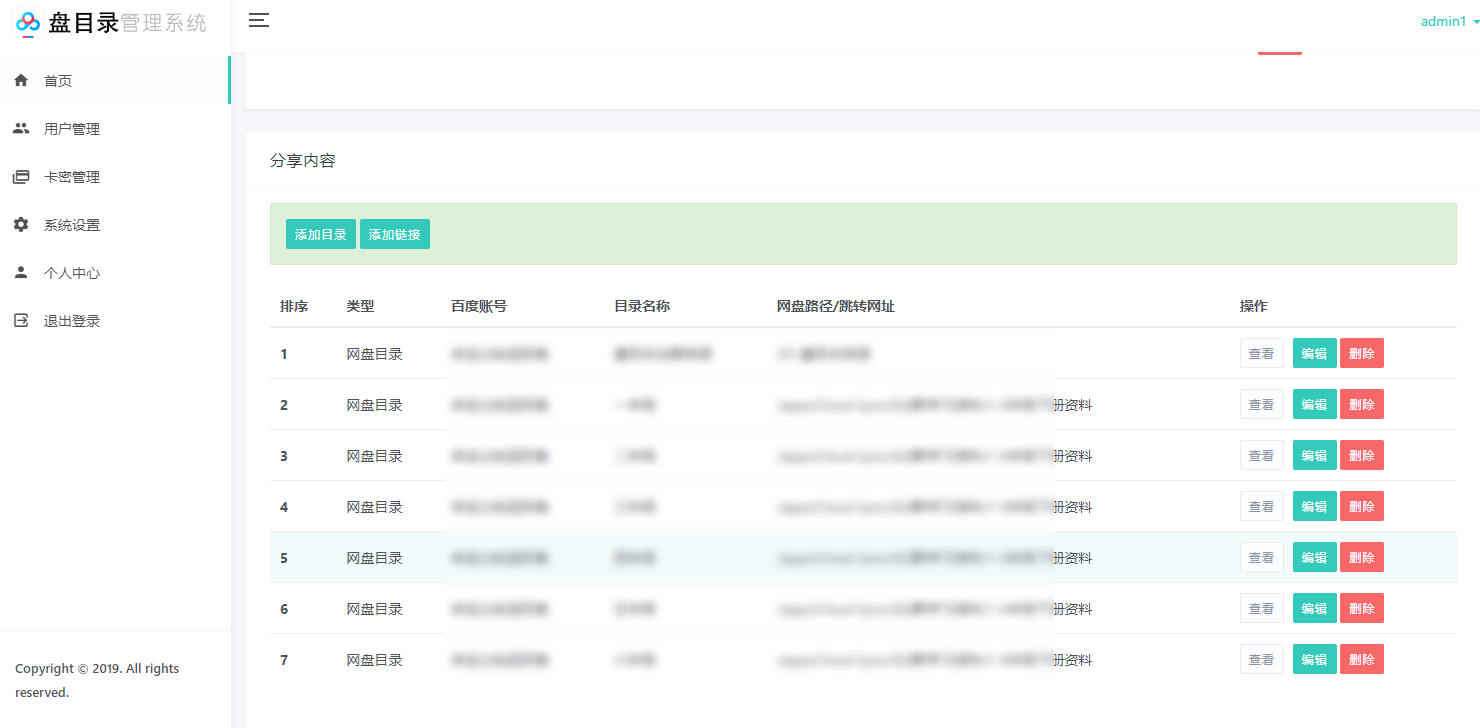The width and height of the screenshot is (1480, 728).
Task: Open 系统设置 in the sidebar
Action: coord(115,225)
